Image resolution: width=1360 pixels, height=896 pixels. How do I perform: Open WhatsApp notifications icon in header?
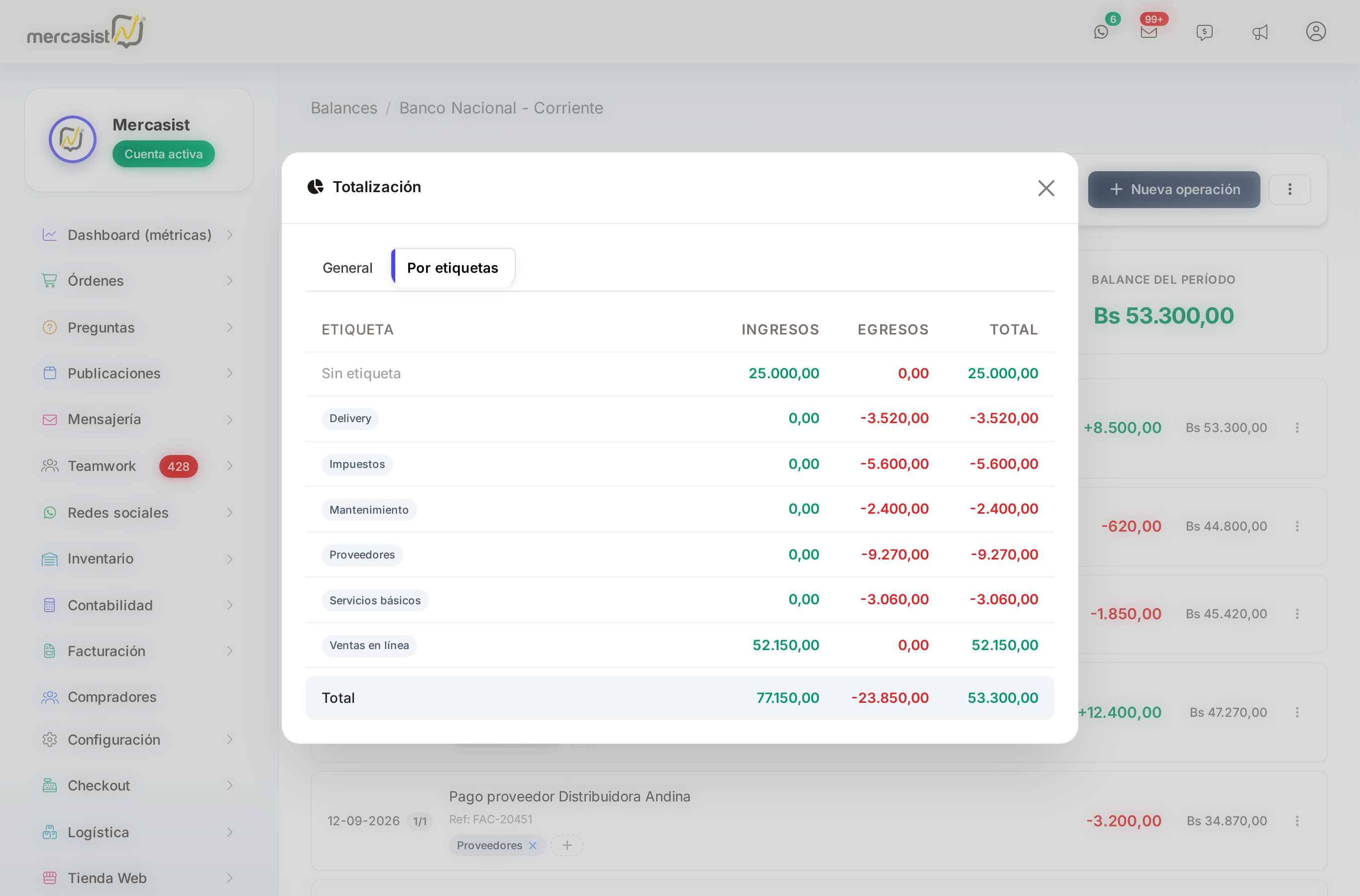click(x=1101, y=32)
